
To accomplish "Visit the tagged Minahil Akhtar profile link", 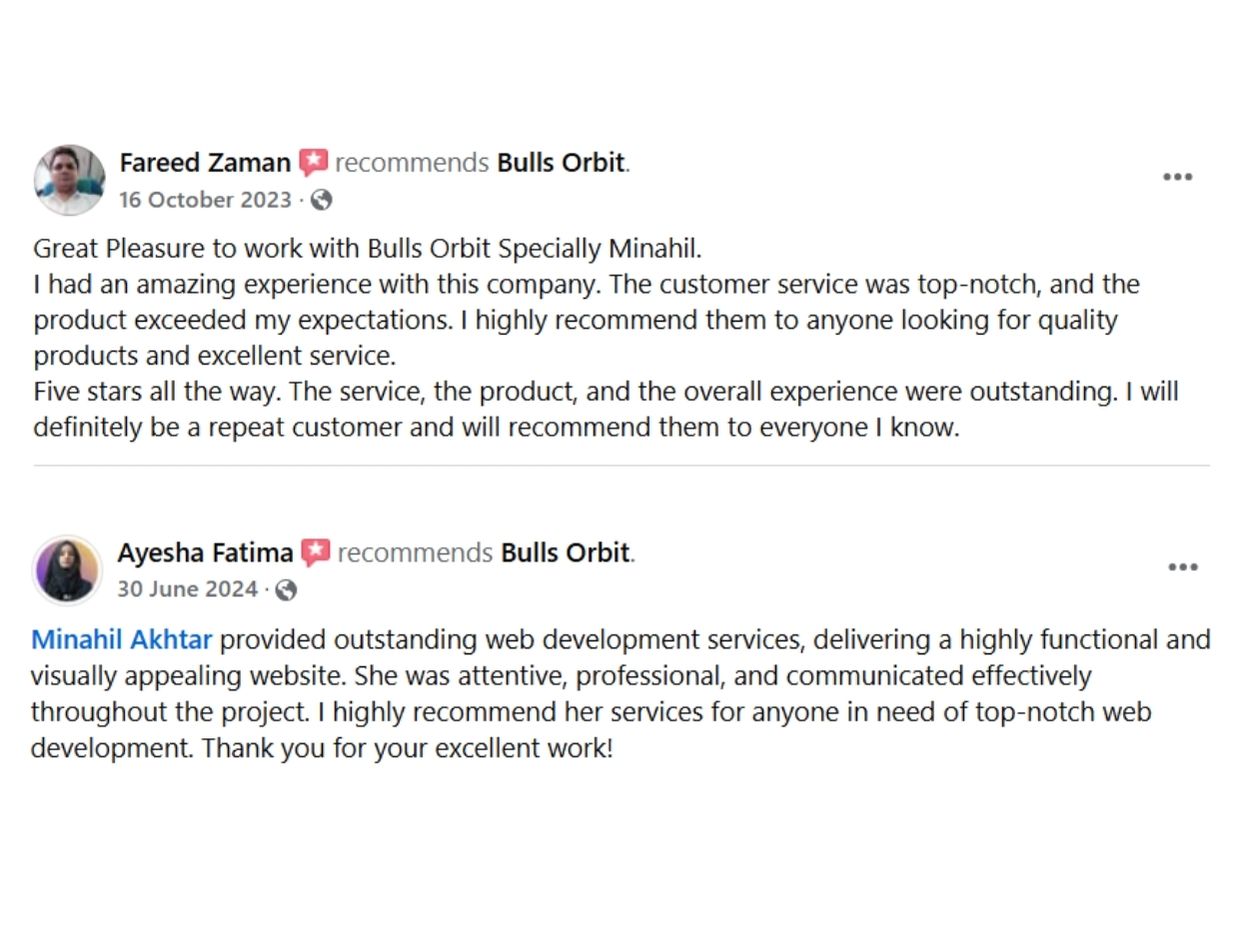I will [x=122, y=640].
